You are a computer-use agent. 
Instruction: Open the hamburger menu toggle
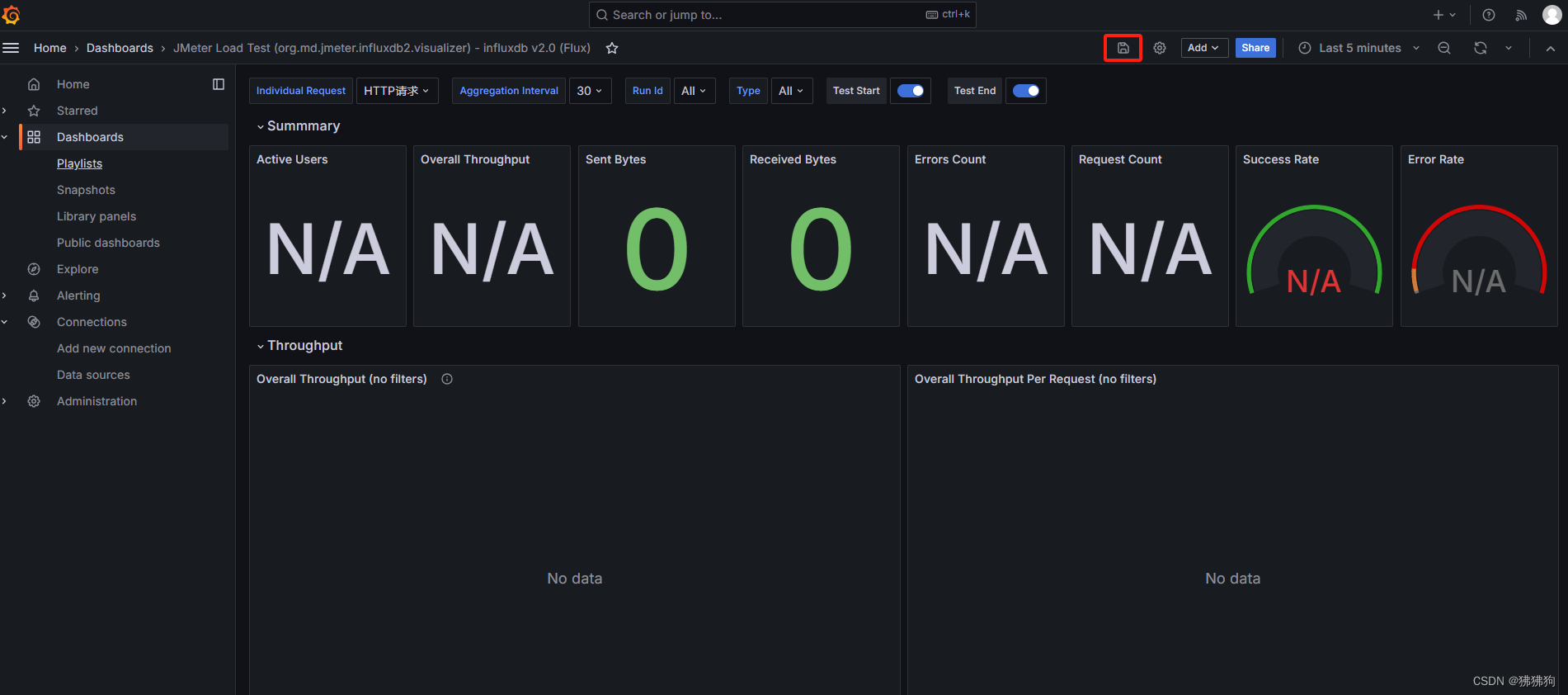[x=11, y=48]
